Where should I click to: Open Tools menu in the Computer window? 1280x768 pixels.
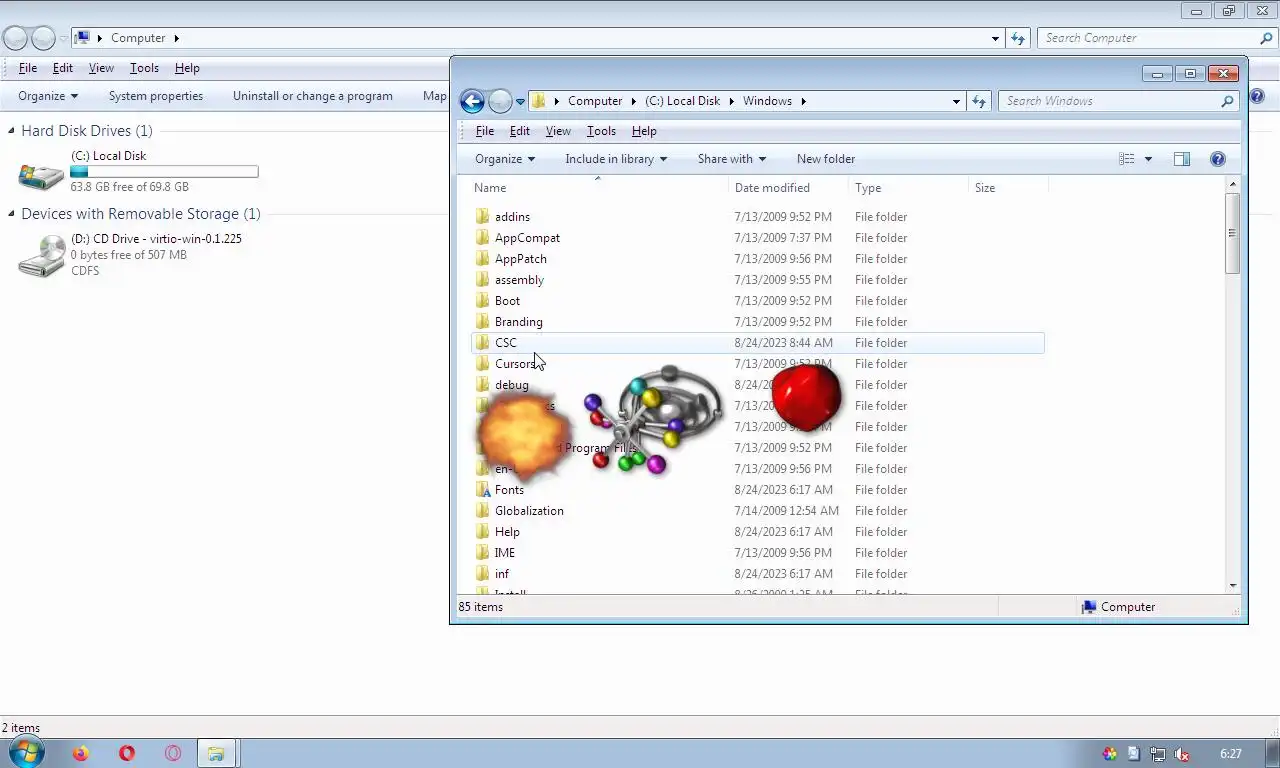144,68
